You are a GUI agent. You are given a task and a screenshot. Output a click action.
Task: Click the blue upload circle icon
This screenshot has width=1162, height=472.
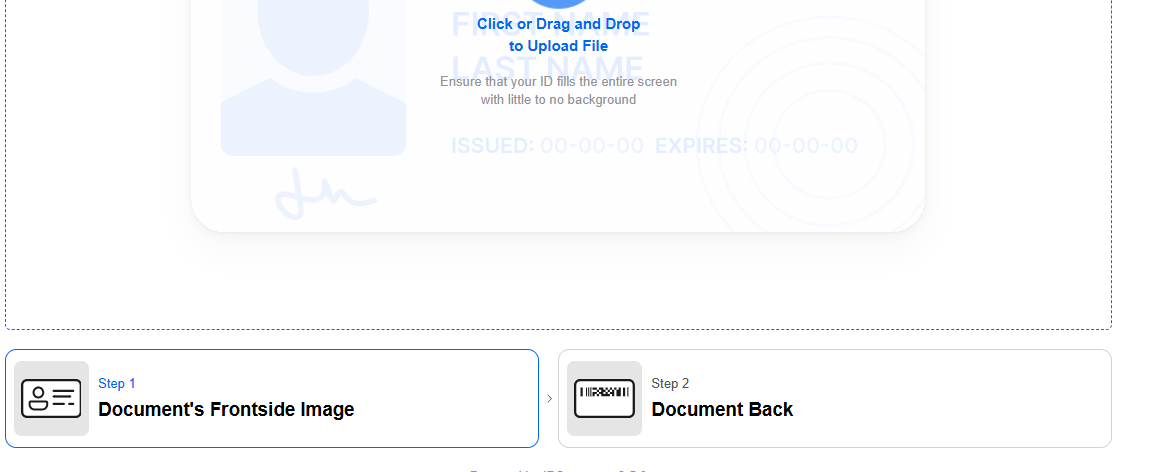tap(558, 3)
